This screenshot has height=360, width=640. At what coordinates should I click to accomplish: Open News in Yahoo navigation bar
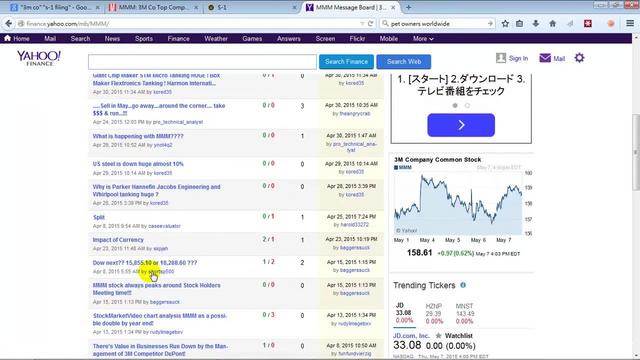click(112, 38)
